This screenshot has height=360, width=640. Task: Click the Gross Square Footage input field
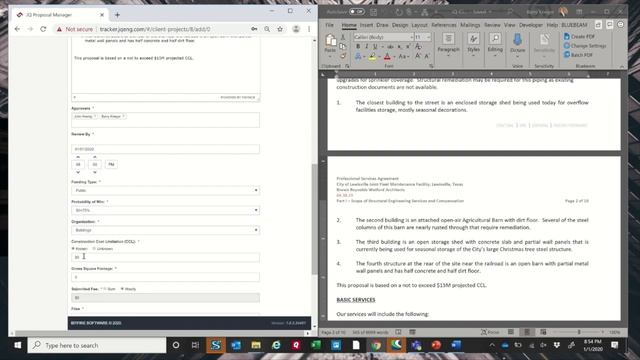pos(165,277)
